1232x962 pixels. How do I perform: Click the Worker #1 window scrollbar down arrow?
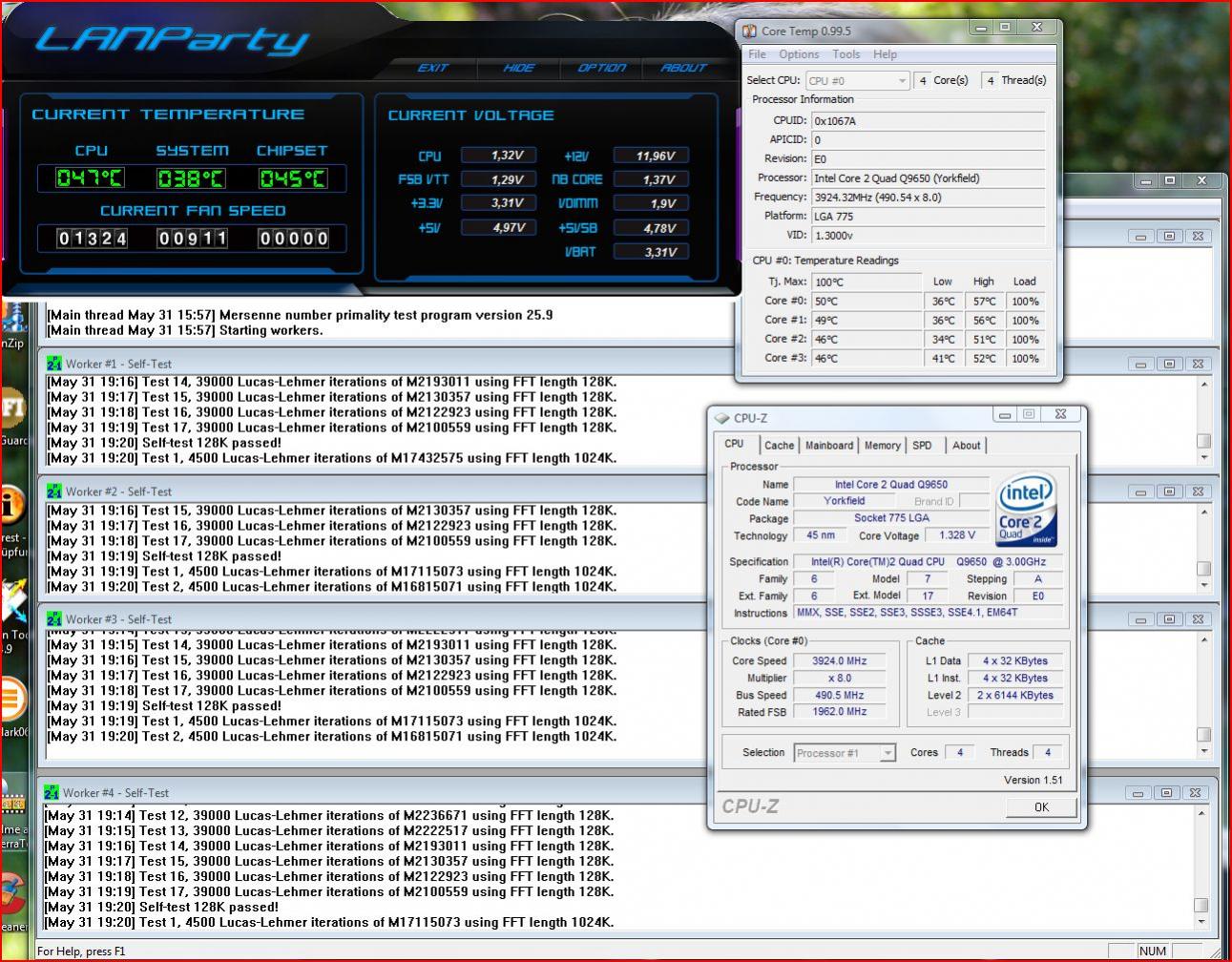1203,457
